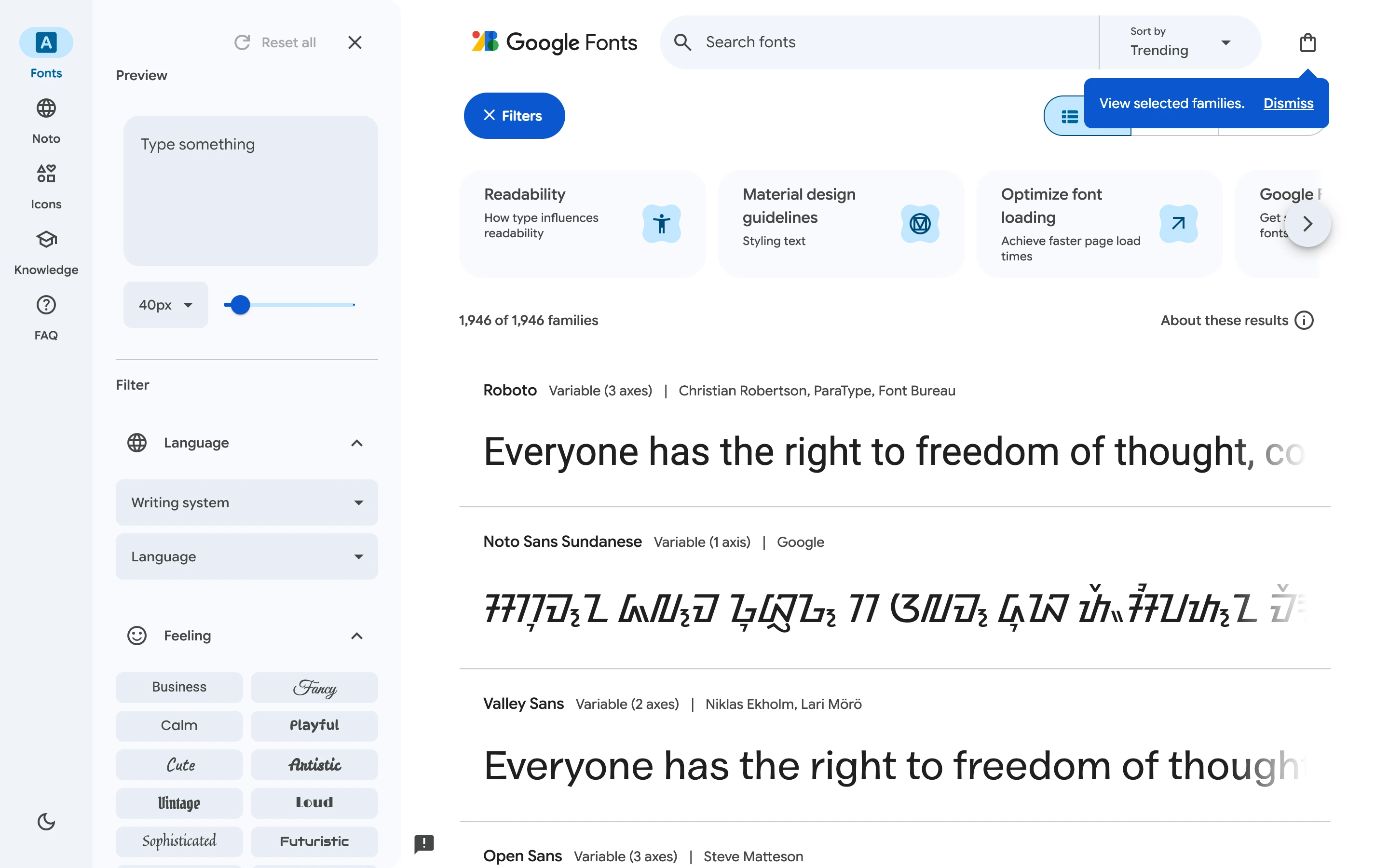Switch to list view icon
The image size is (1389, 868).
[x=1070, y=117]
